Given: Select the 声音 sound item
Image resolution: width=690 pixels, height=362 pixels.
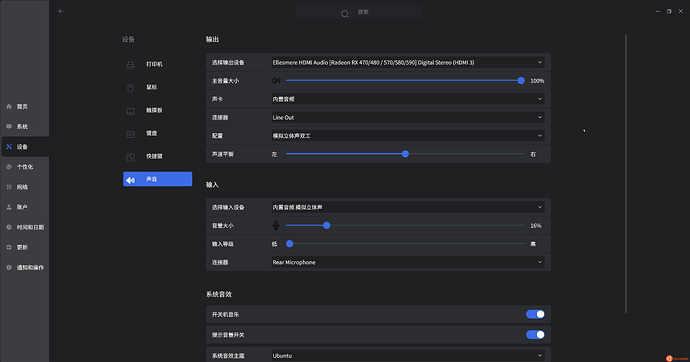Looking at the screenshot, I should point(158,179).
